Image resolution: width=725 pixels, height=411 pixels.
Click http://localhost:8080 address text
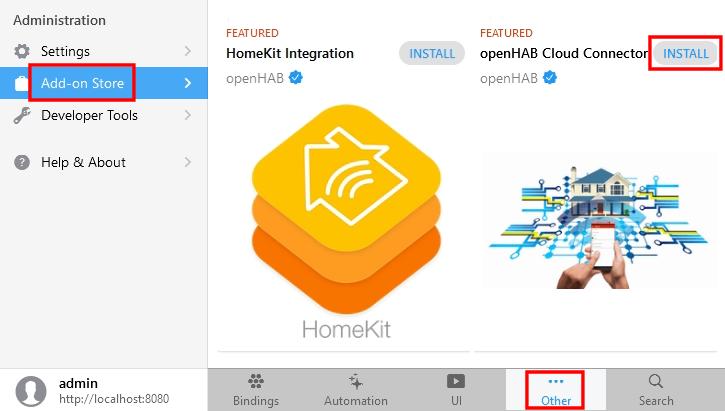click(114, 399)
